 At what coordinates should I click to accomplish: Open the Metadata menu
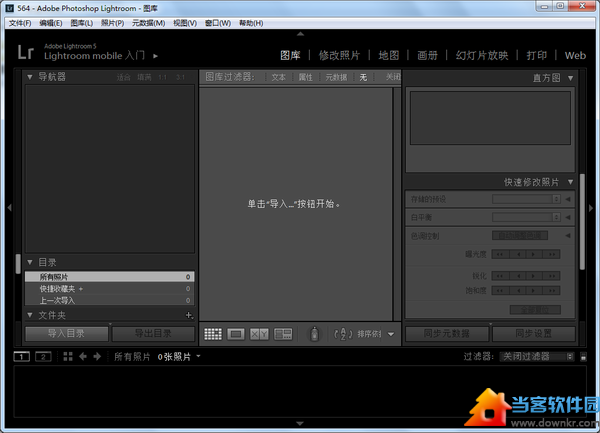[148, 23]
